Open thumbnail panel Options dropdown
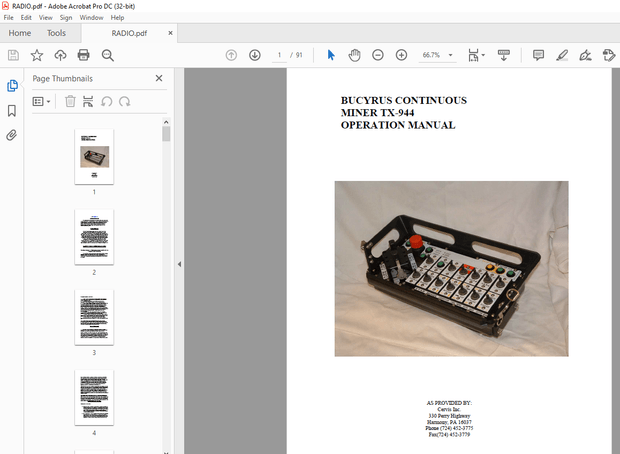This screenshot has height=454, width=620. [41, 102]
